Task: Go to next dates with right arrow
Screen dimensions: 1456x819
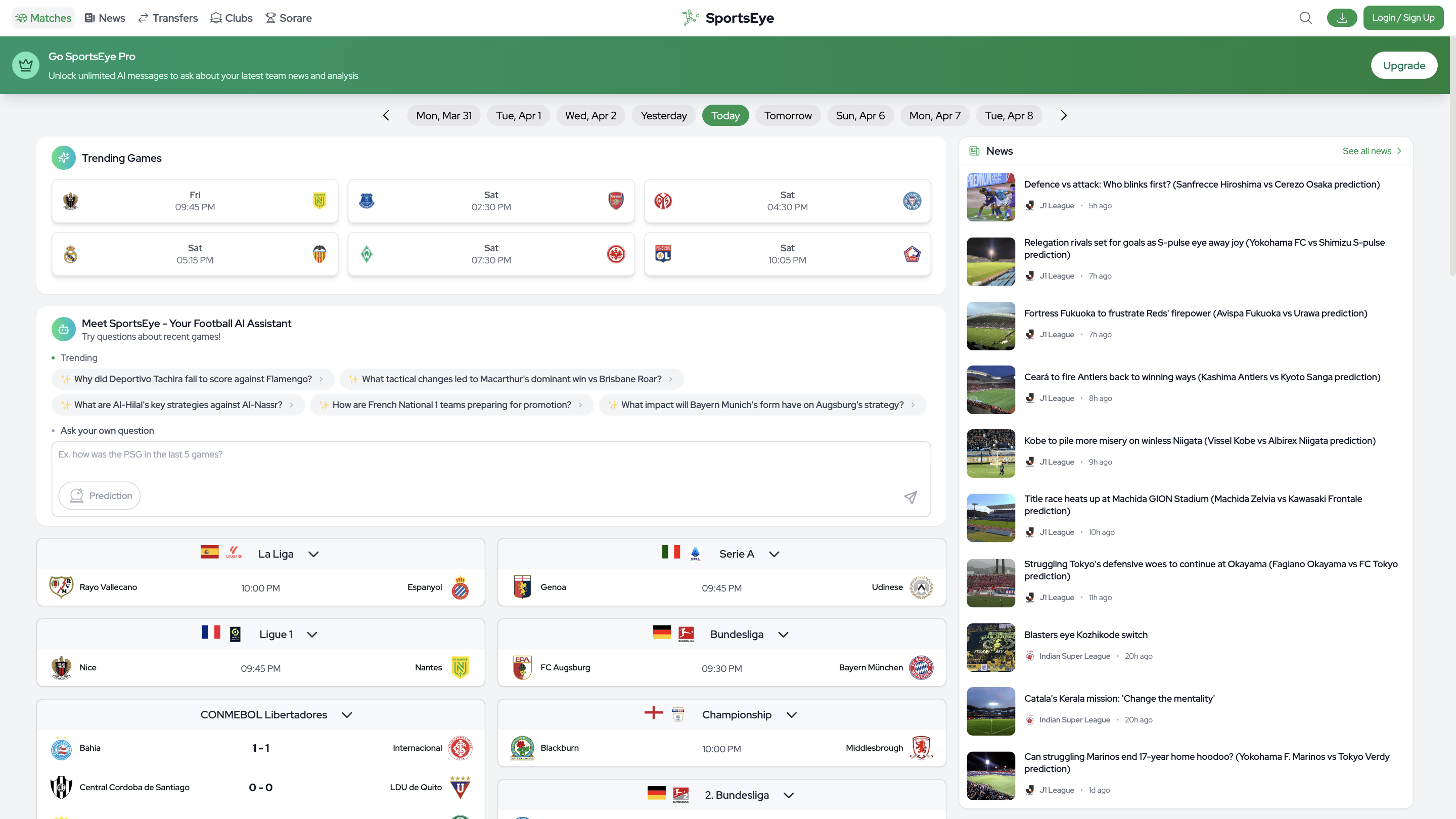Action: pyautogui.click(x=1063, y=115)
